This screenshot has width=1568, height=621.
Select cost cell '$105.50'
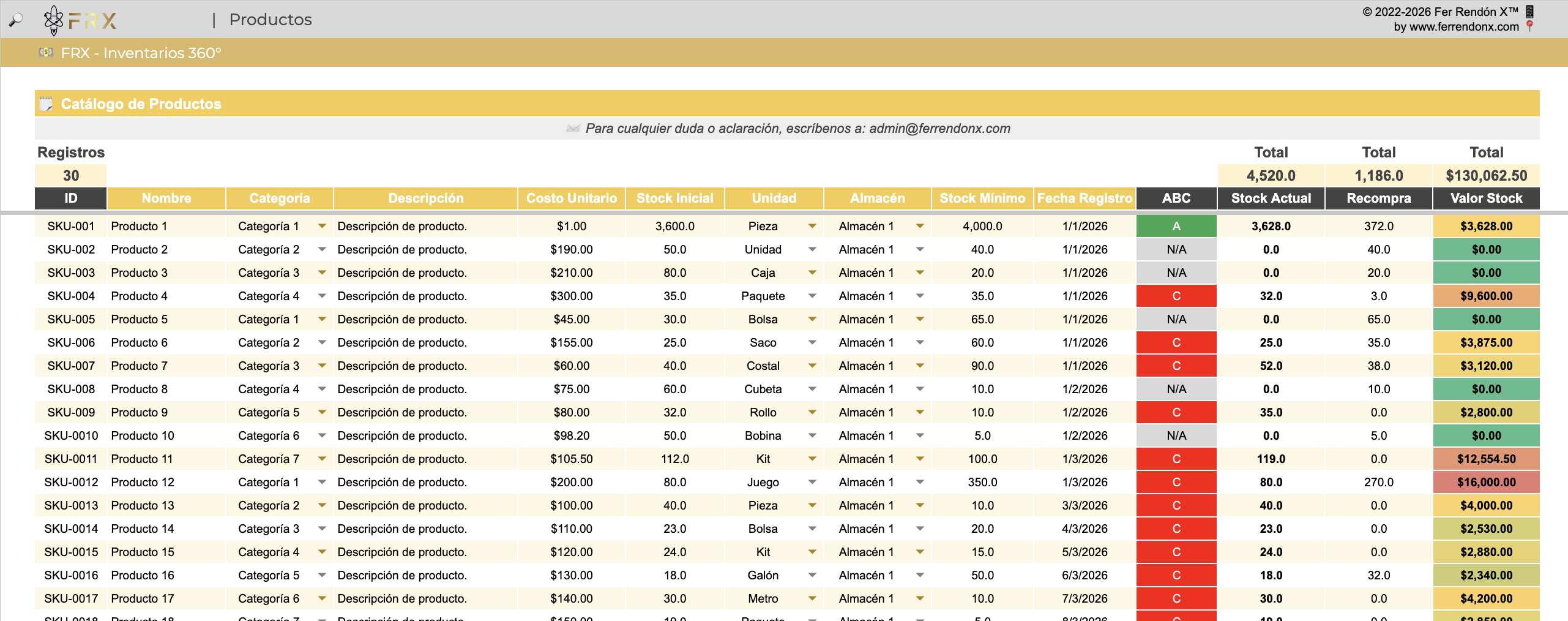(x=572, y=459)
